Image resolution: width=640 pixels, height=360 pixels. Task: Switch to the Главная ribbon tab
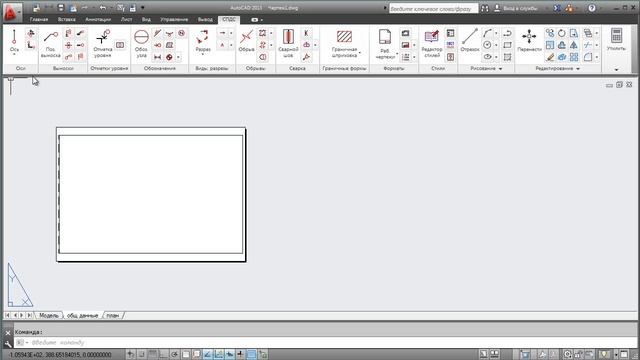(x=39, y=20)
